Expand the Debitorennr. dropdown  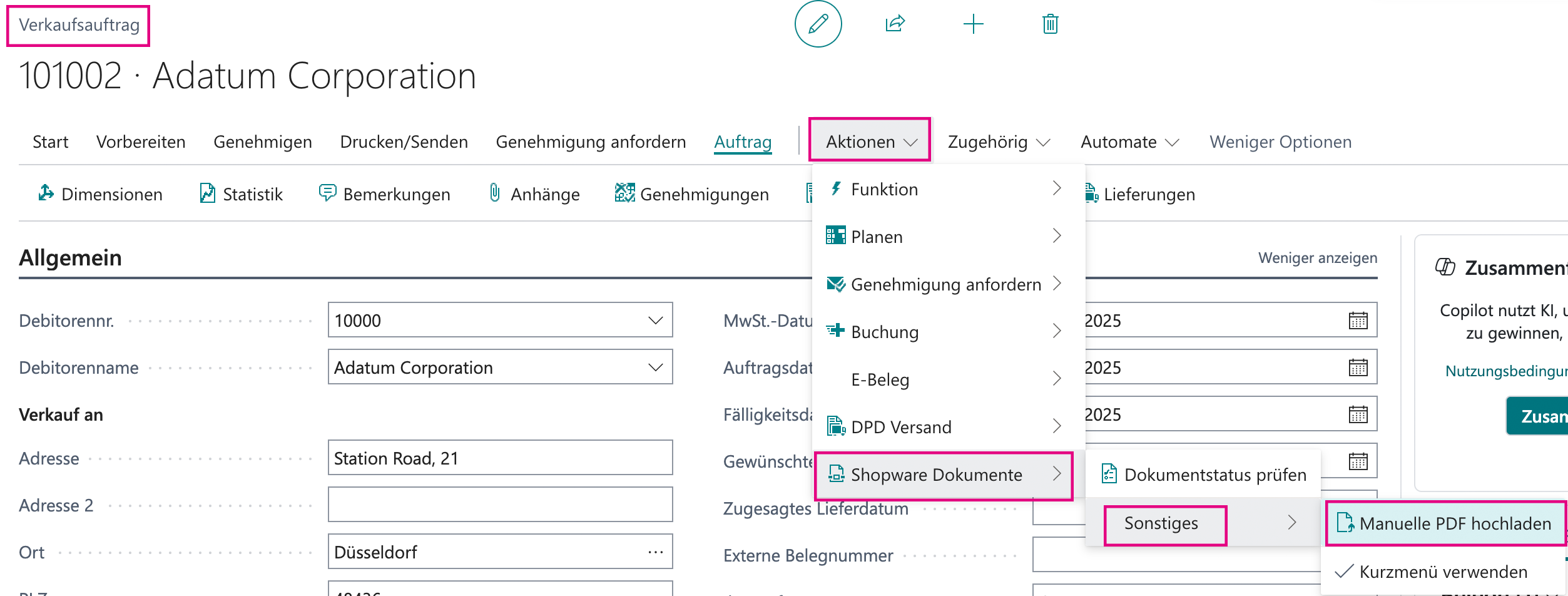click(x=655, y=321)
